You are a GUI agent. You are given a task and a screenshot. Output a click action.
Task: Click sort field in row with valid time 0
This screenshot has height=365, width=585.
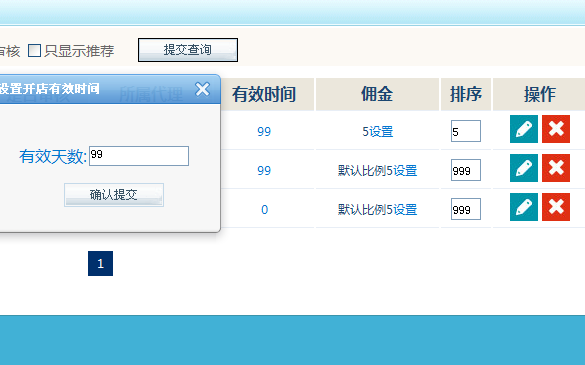pos(466,209)
